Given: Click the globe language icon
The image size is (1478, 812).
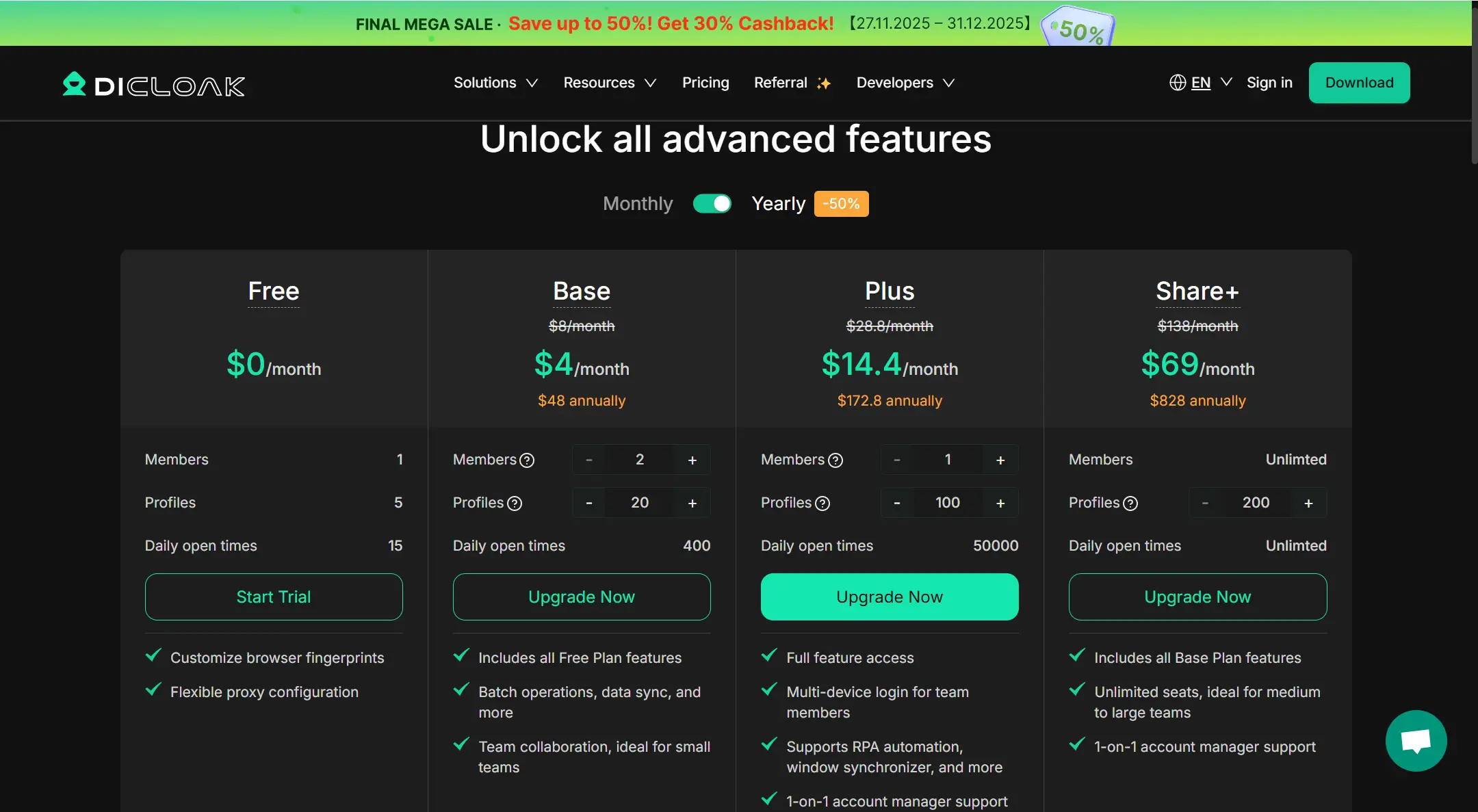Looking at the screenshot, I should pyautogui.click(x=1177, y=83).
